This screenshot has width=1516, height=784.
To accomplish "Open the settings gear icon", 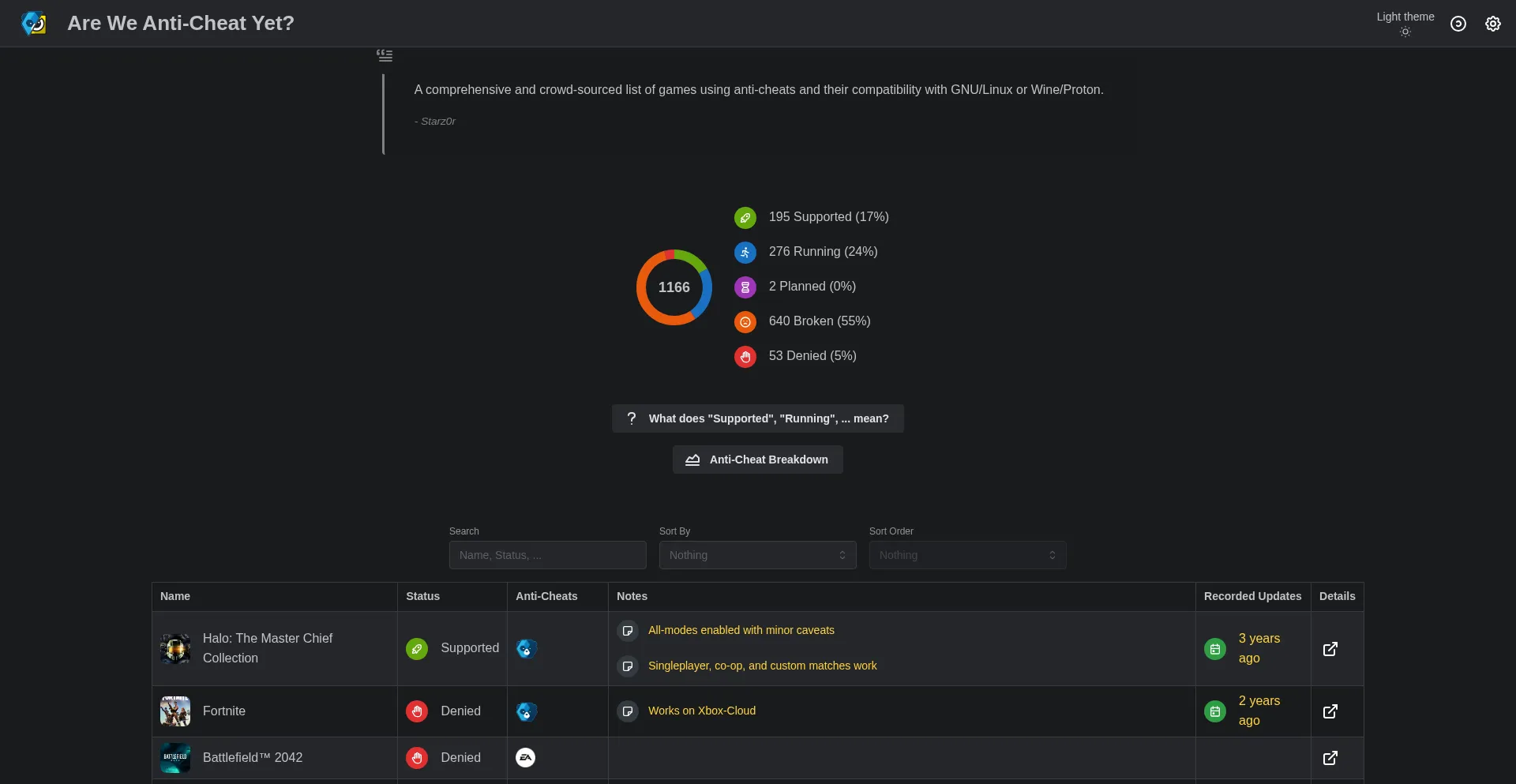I will tap(1493, 24).
